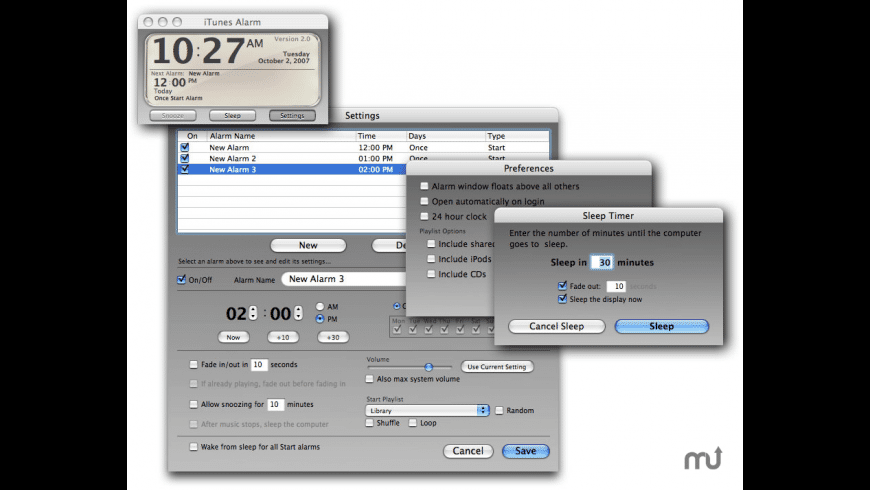Create a new alarm with New button
This screenshot has width=870, height=490.
click(308, 245)
